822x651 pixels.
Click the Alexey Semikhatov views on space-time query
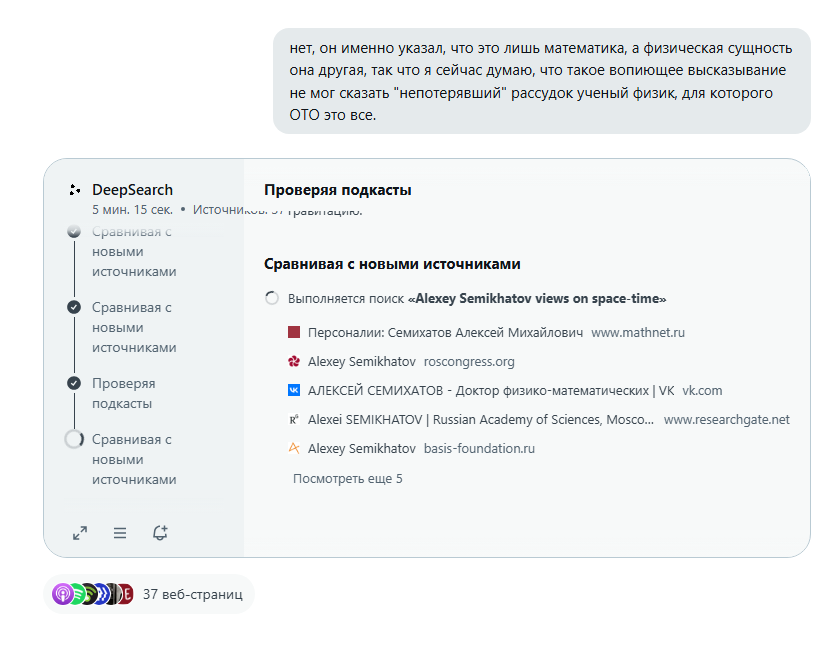point(537,298)
